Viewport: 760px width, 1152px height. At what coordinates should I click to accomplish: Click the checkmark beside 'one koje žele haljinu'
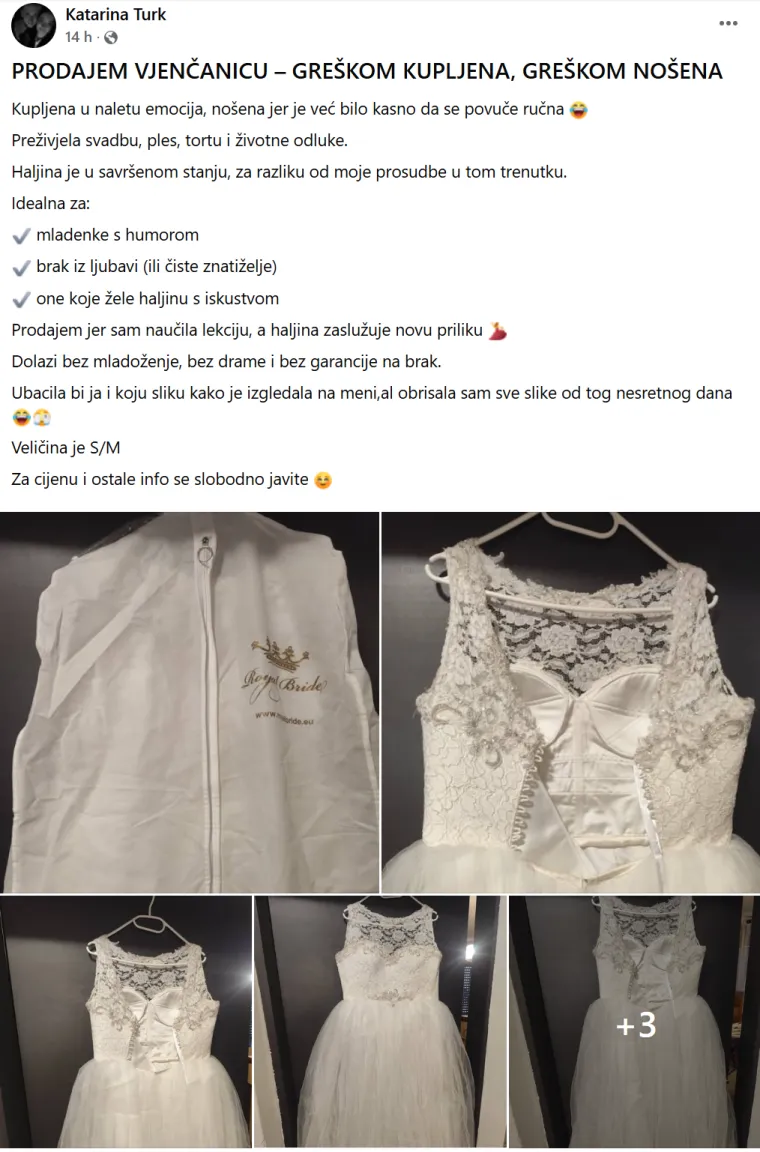(21, 299)
